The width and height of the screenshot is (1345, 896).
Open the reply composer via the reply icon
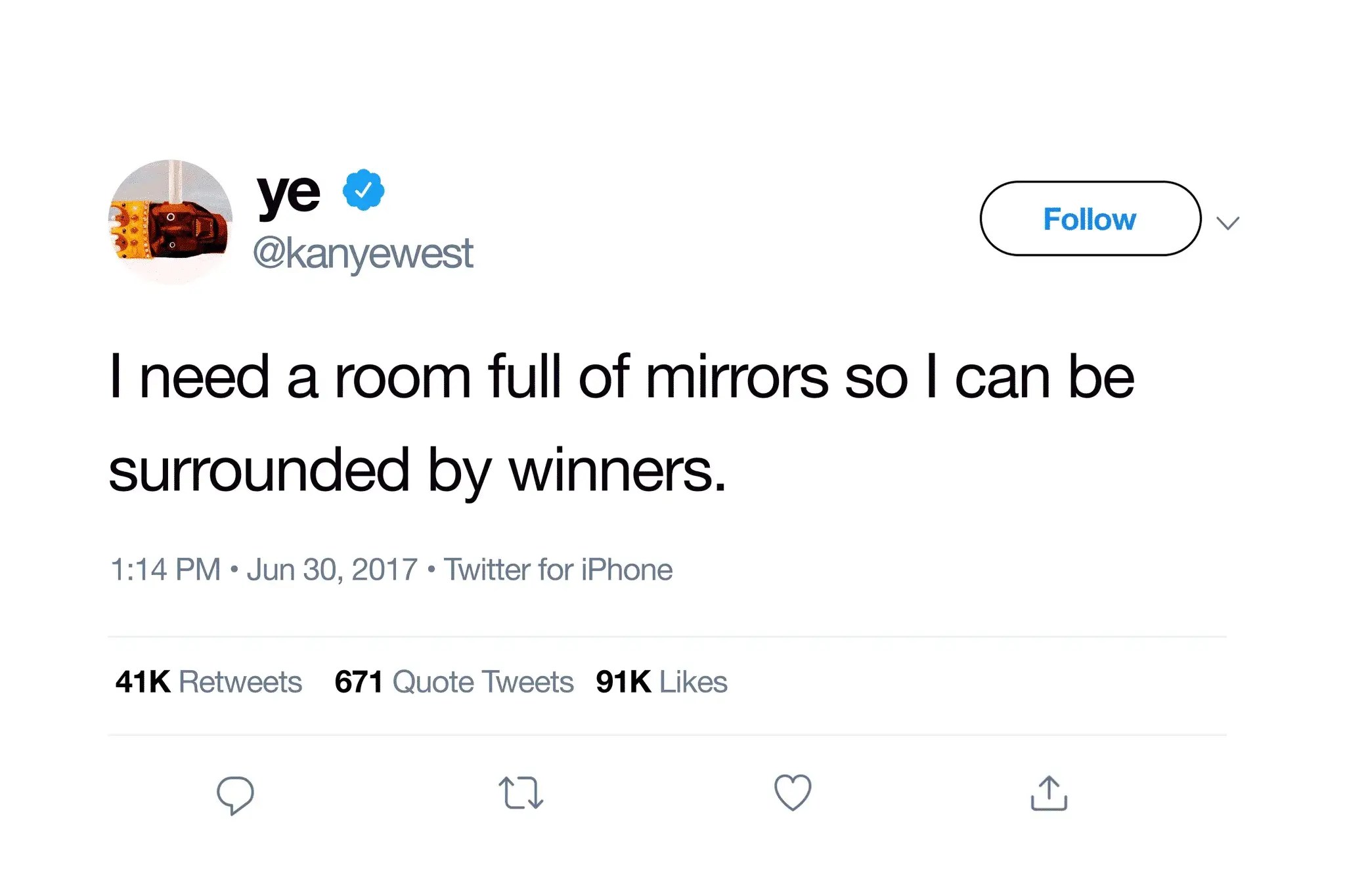point(234,794)
